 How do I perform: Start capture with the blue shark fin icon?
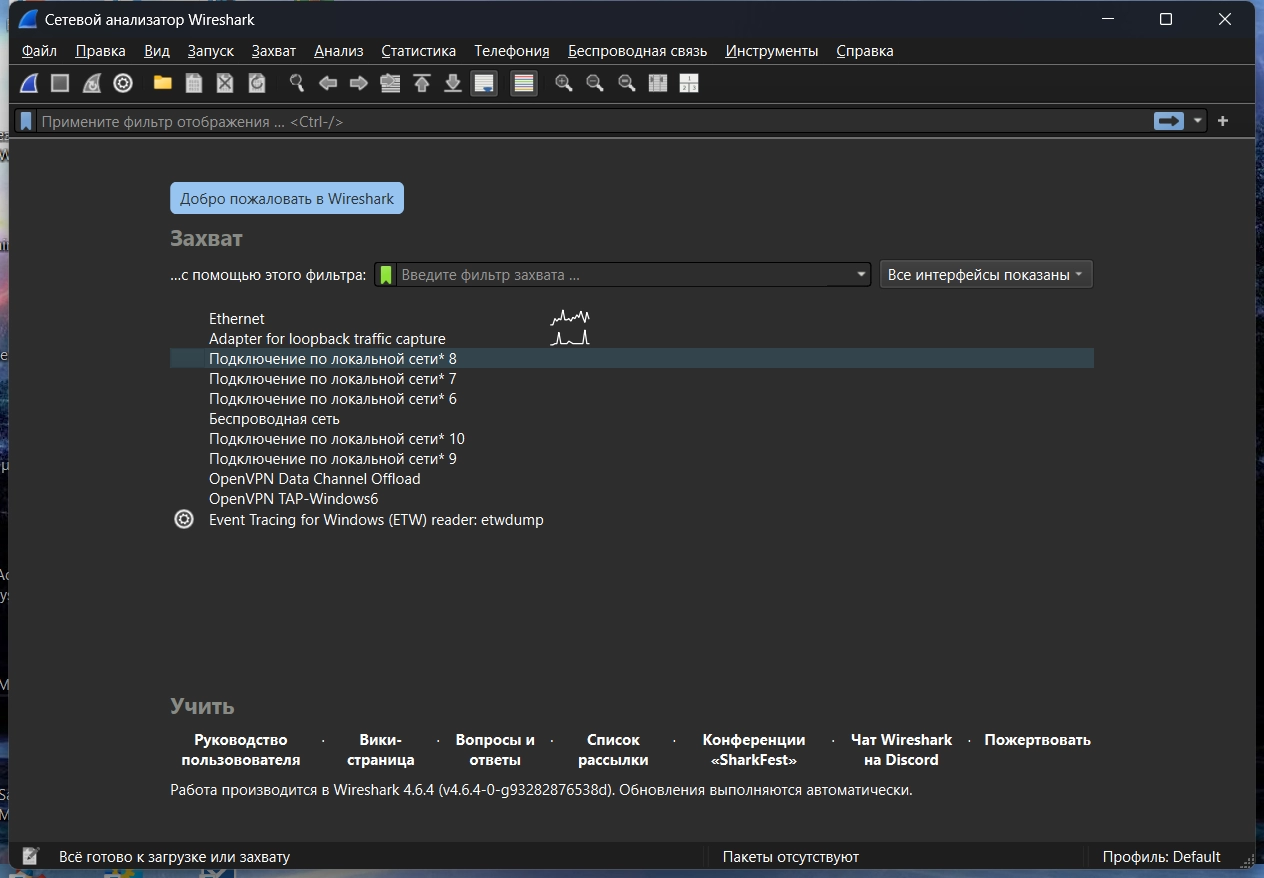[x=30, y=84]
